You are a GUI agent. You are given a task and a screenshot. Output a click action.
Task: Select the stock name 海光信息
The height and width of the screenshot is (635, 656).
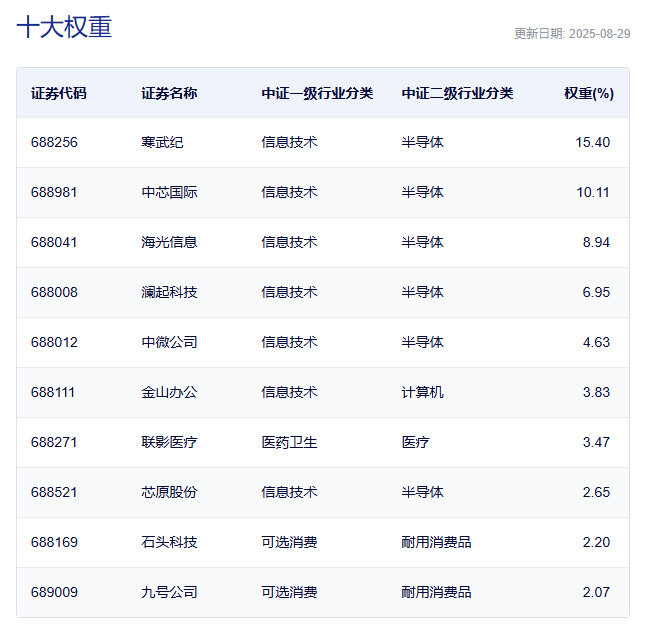coord(169,242)
